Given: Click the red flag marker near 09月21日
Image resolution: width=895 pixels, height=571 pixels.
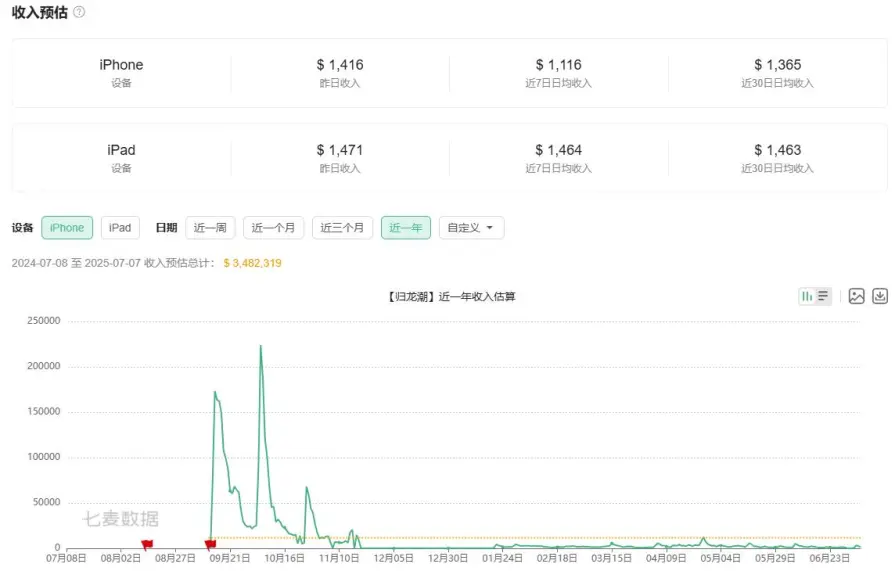Looking at the screenshot, I should coord(210,544).
